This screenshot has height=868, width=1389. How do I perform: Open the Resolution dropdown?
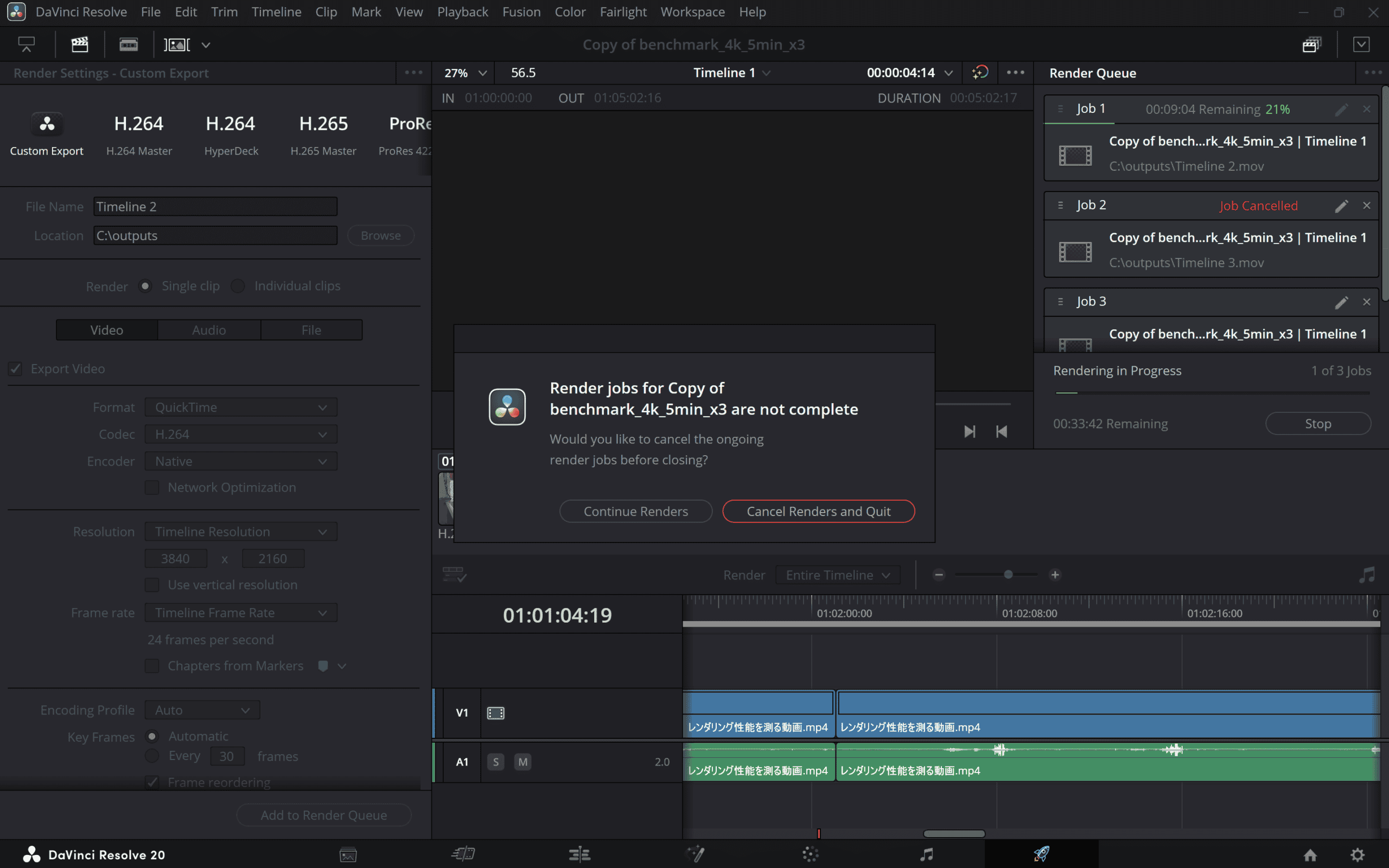241,532
